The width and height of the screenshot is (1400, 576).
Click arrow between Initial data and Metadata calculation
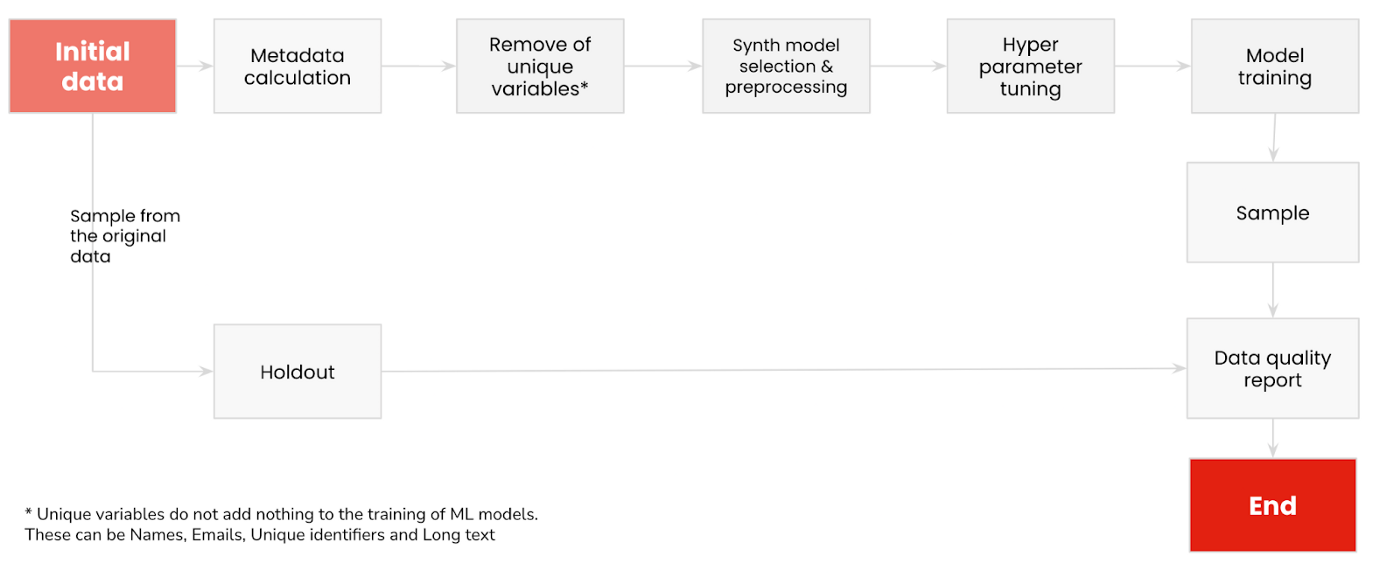(x=195, y=66)
